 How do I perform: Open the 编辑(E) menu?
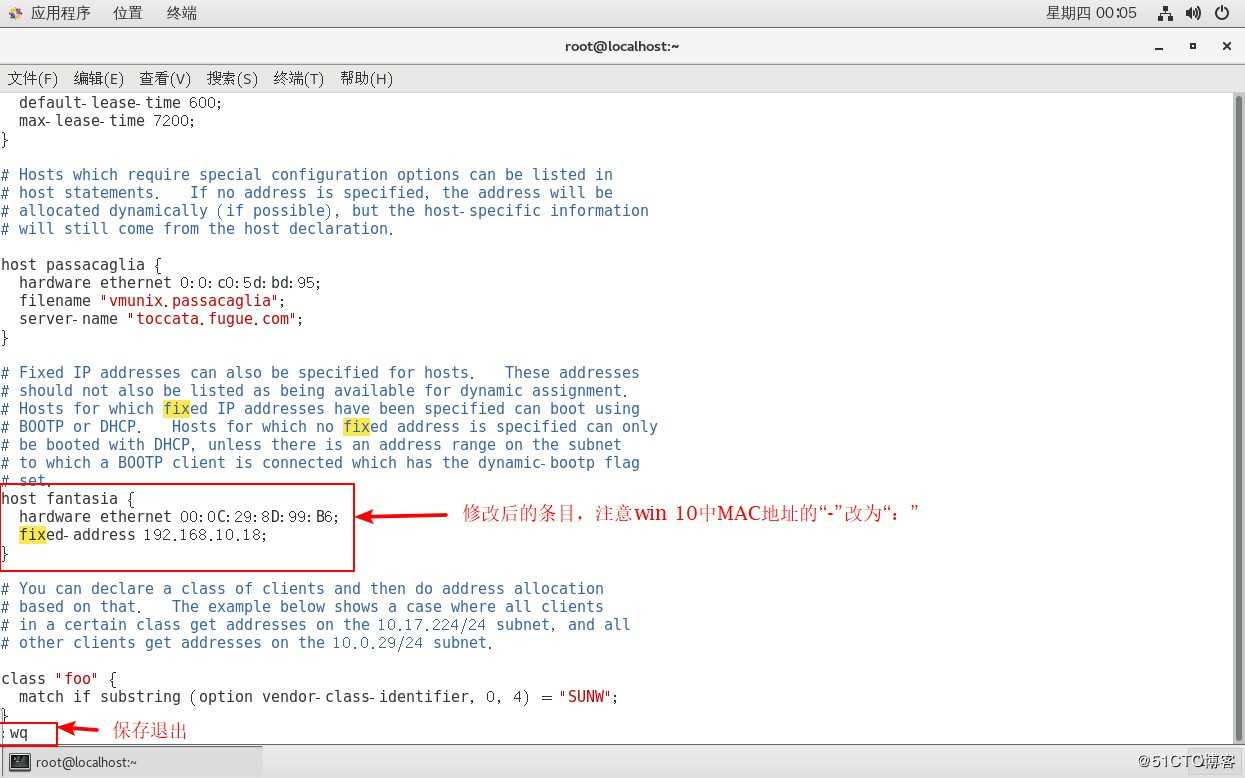[99, 78]
